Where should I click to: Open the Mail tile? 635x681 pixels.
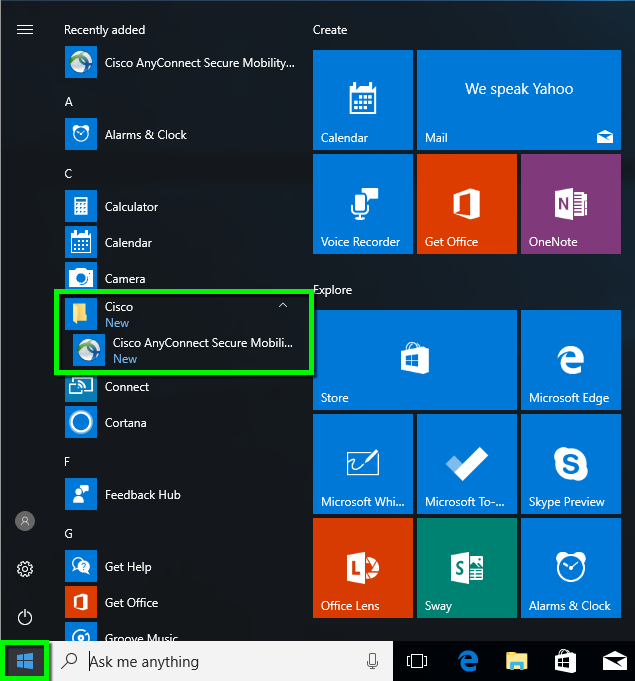point(519,100)
